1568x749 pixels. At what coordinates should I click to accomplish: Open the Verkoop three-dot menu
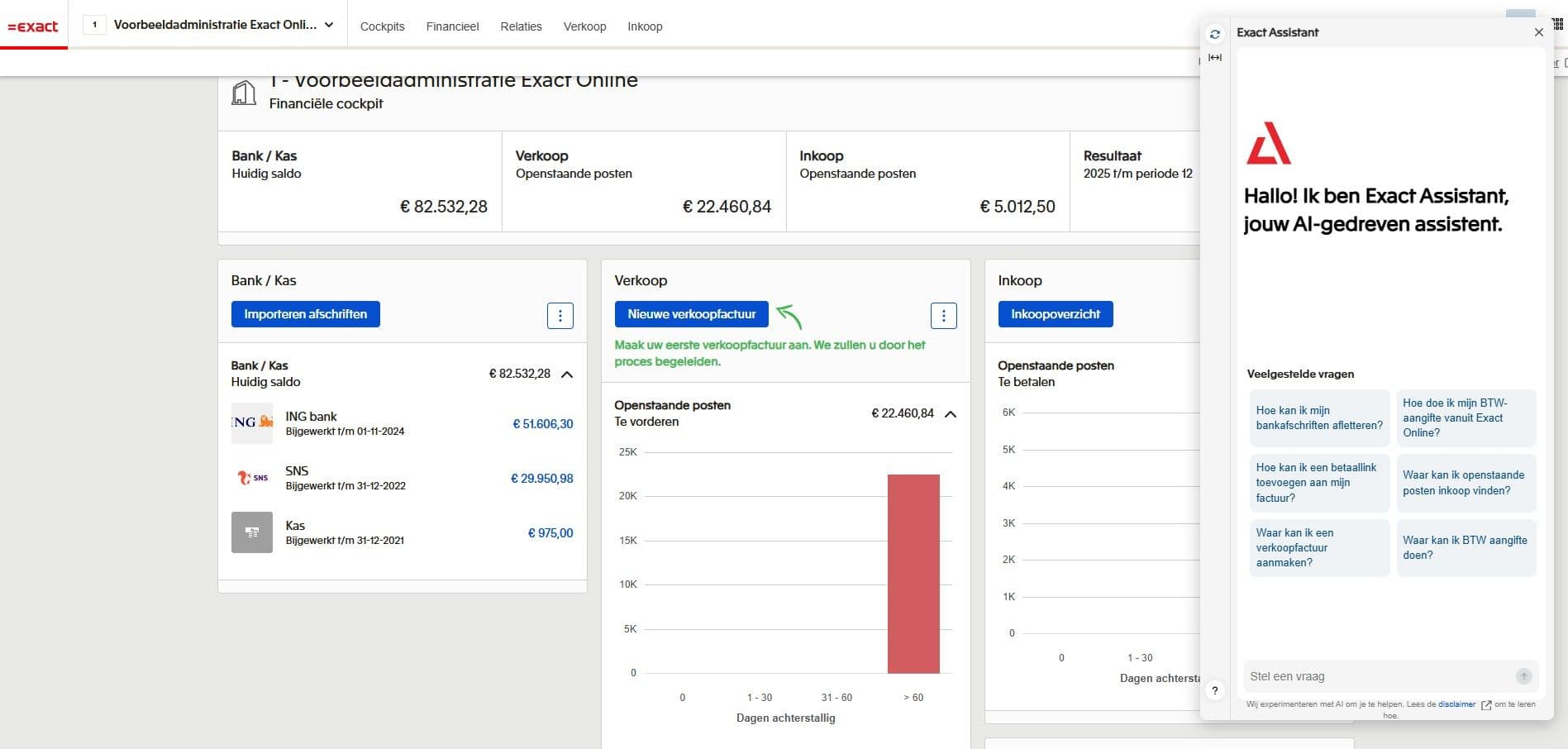(x=944, y=315)
